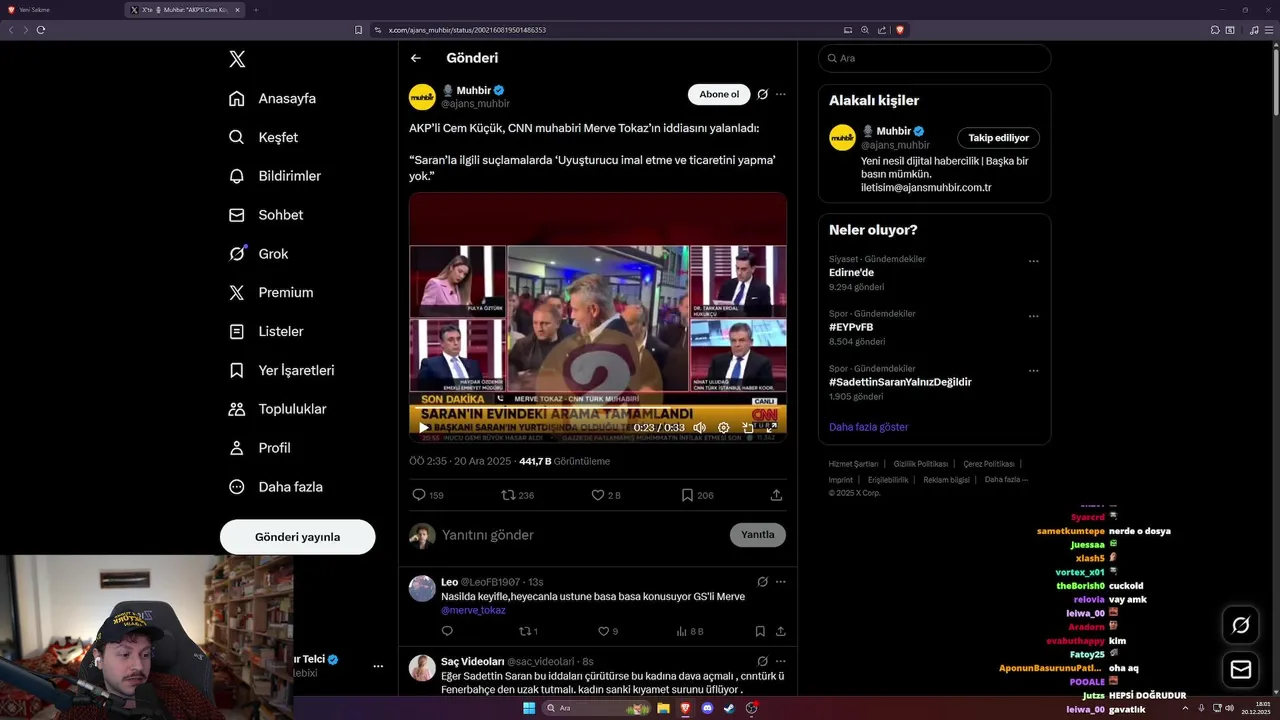Viewport: 1280px width, 720px height.
Task: Mute the video volume
Action: (700, 428)
